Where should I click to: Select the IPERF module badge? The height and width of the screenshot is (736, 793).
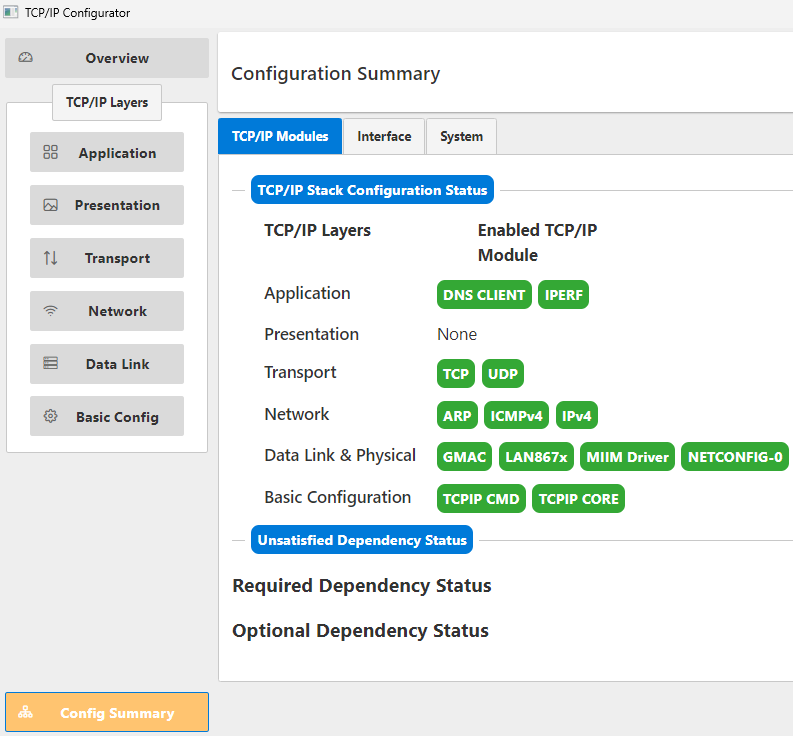pyautogui.click(x=564, y=295)
